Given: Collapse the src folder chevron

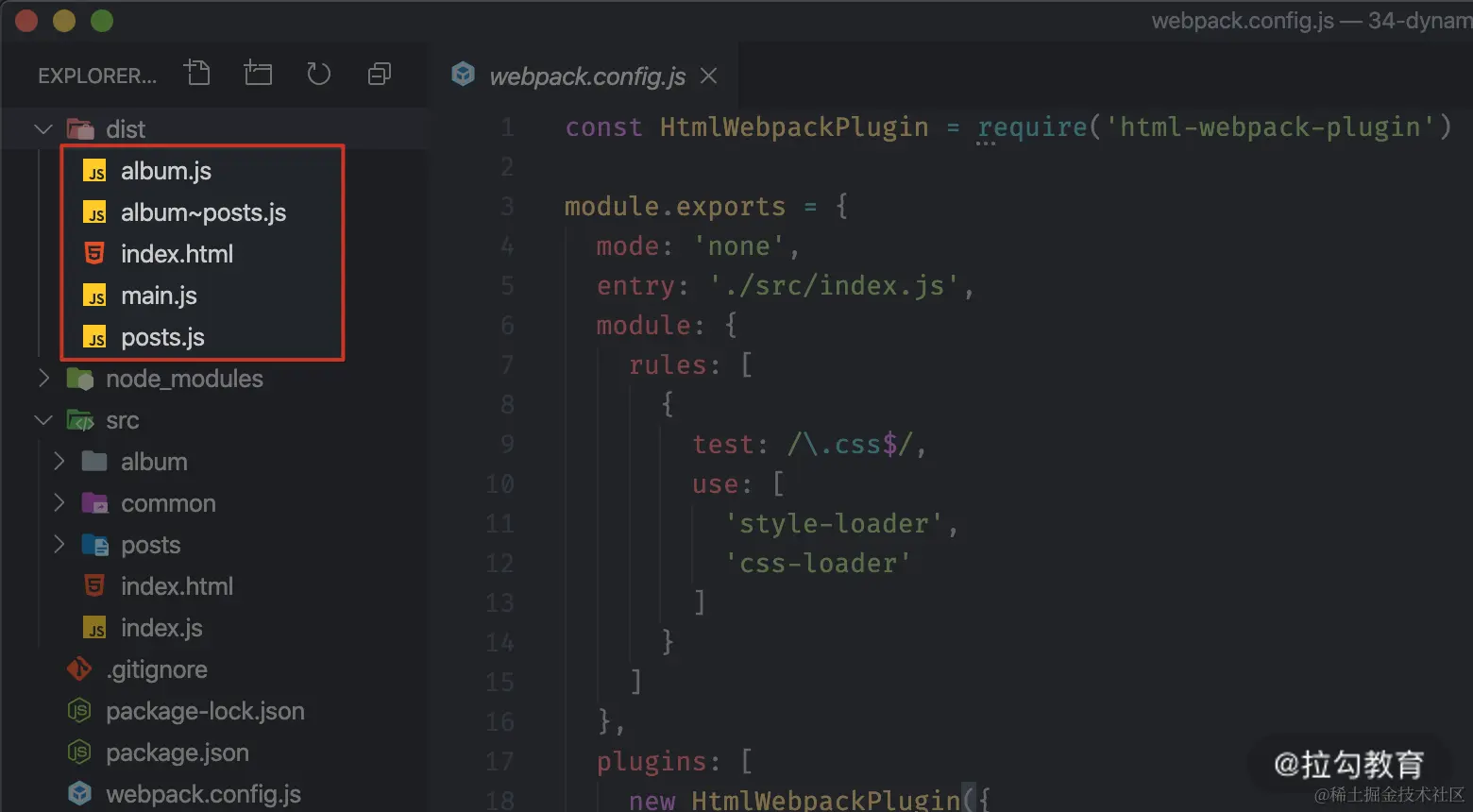Looking at the screenshot, I should (43, 420).
